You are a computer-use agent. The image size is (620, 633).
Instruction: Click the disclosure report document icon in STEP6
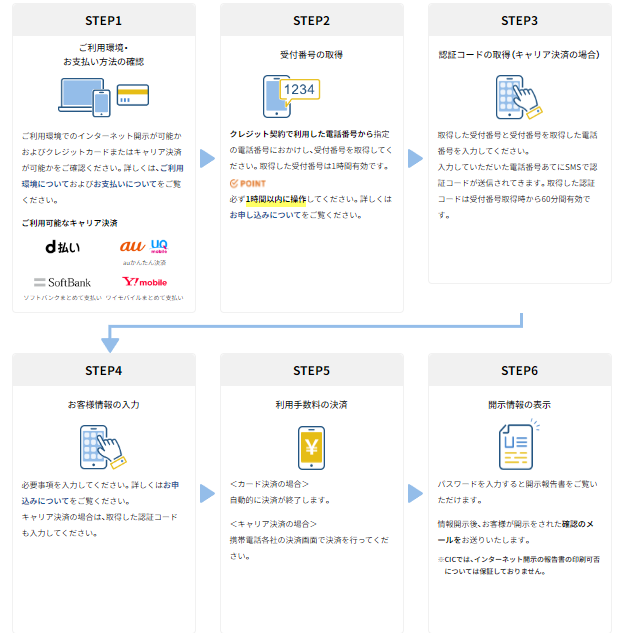click(519, 444)
